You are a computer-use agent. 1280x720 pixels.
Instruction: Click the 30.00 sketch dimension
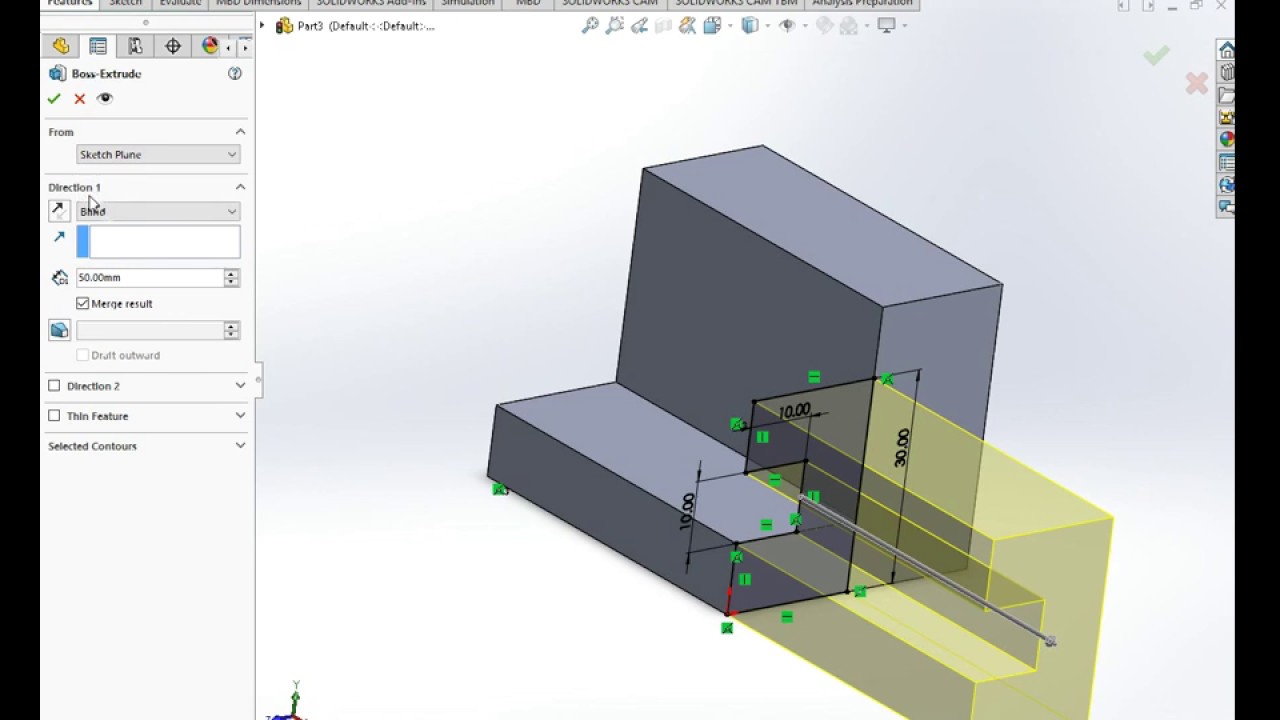(x=902, y=448)
